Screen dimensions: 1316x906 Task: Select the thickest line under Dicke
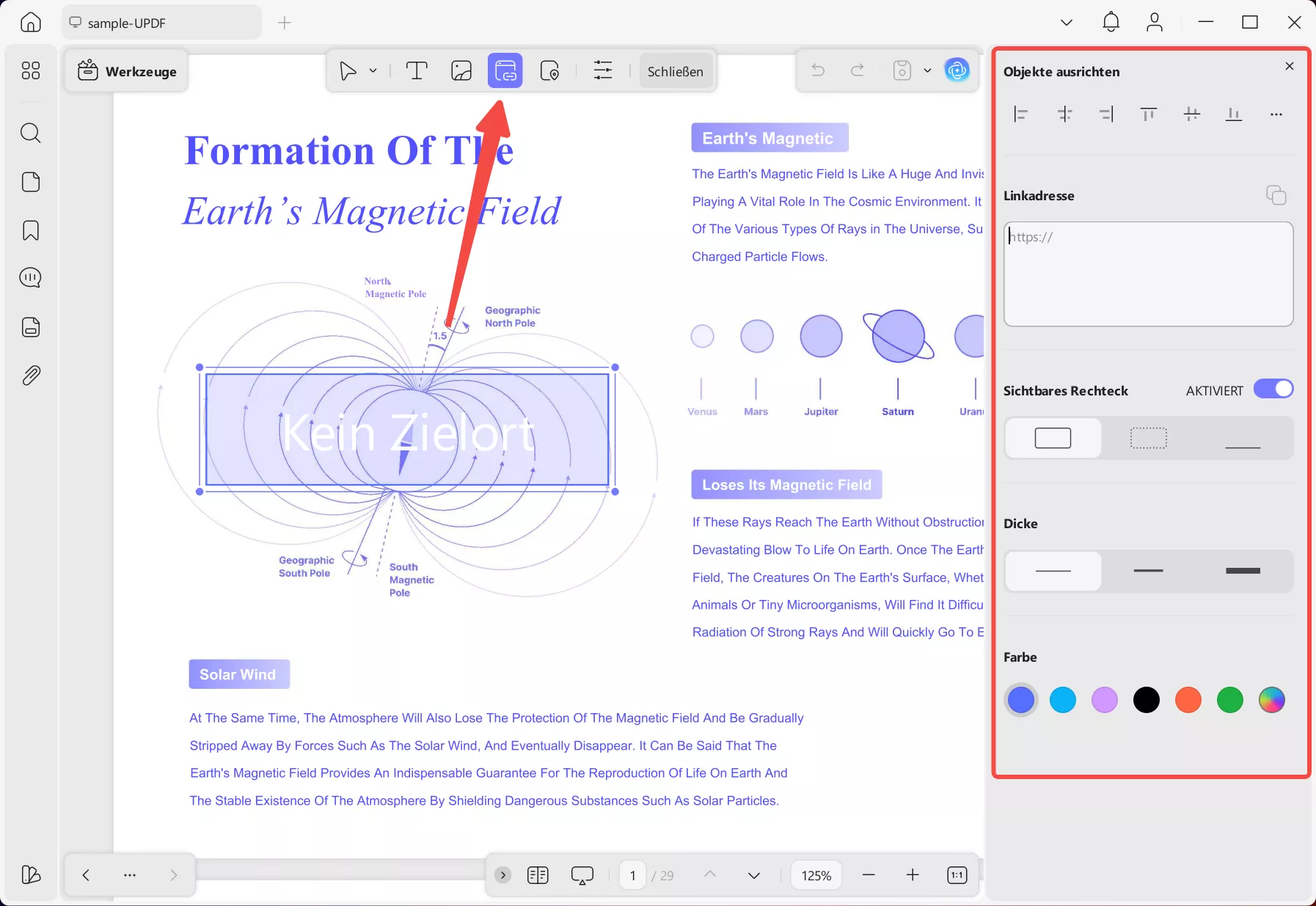pos(1243,571)
